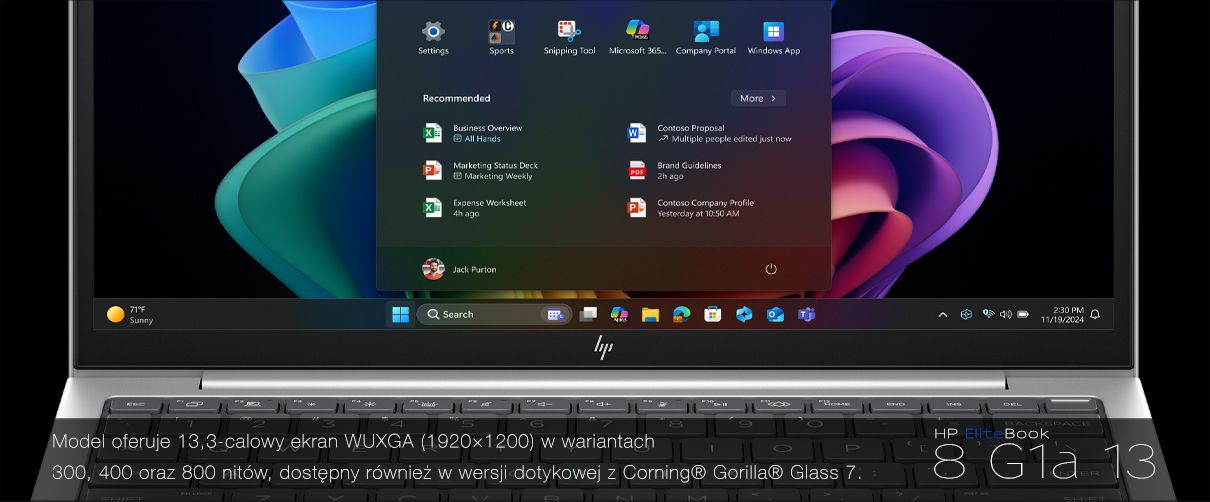The image size is (1210, 502).
Task: Open Microsoft Store from the taskbar
Action: 712,314
